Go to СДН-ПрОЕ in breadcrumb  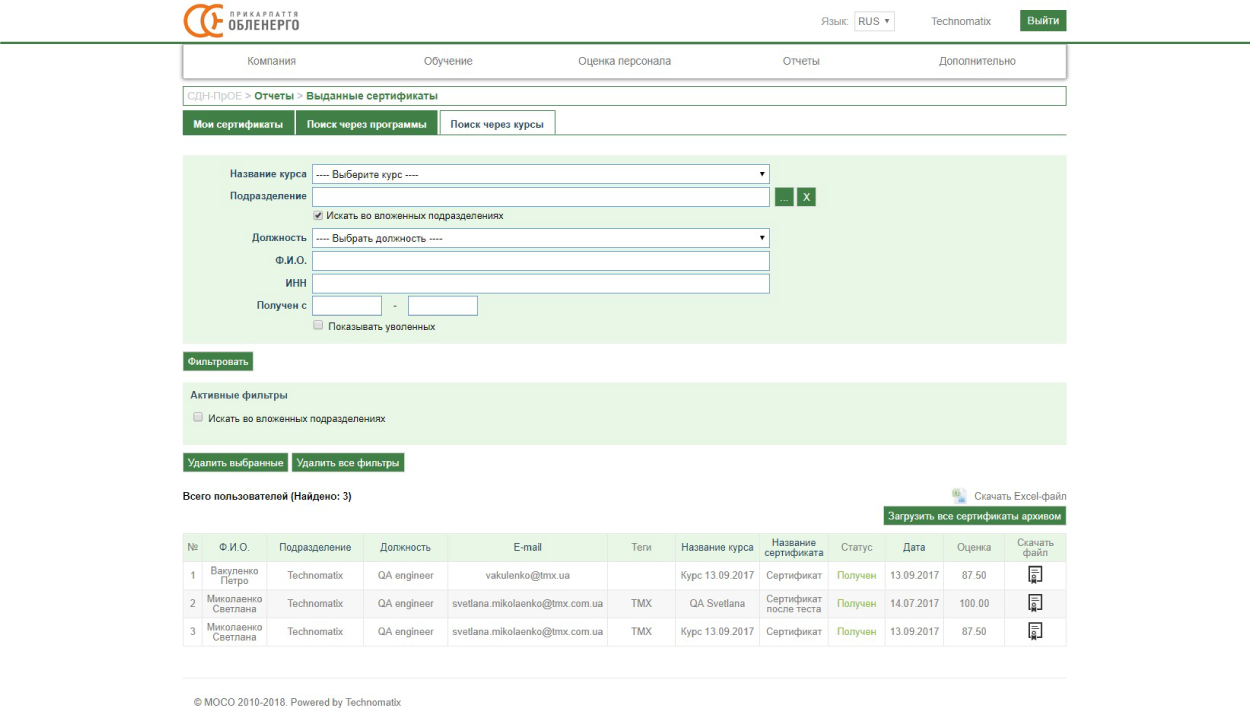(x=214, y=96)
